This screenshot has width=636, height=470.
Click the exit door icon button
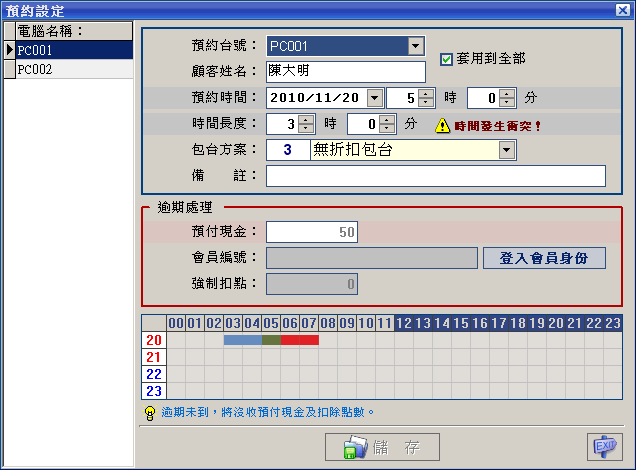point(601,446)
